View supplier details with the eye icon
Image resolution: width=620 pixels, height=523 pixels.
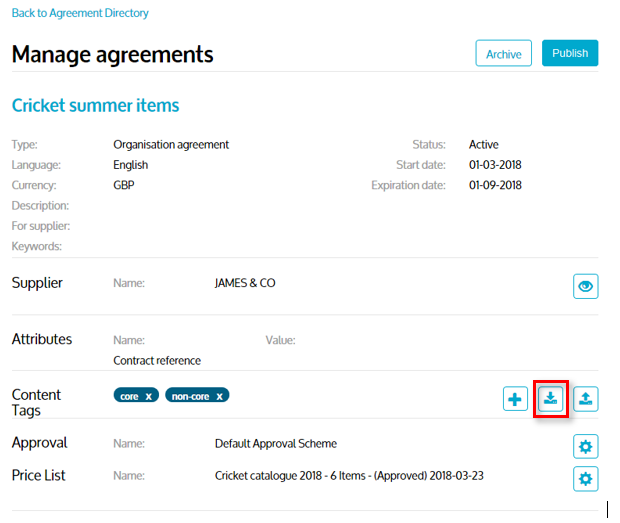[x=585, y=287]
